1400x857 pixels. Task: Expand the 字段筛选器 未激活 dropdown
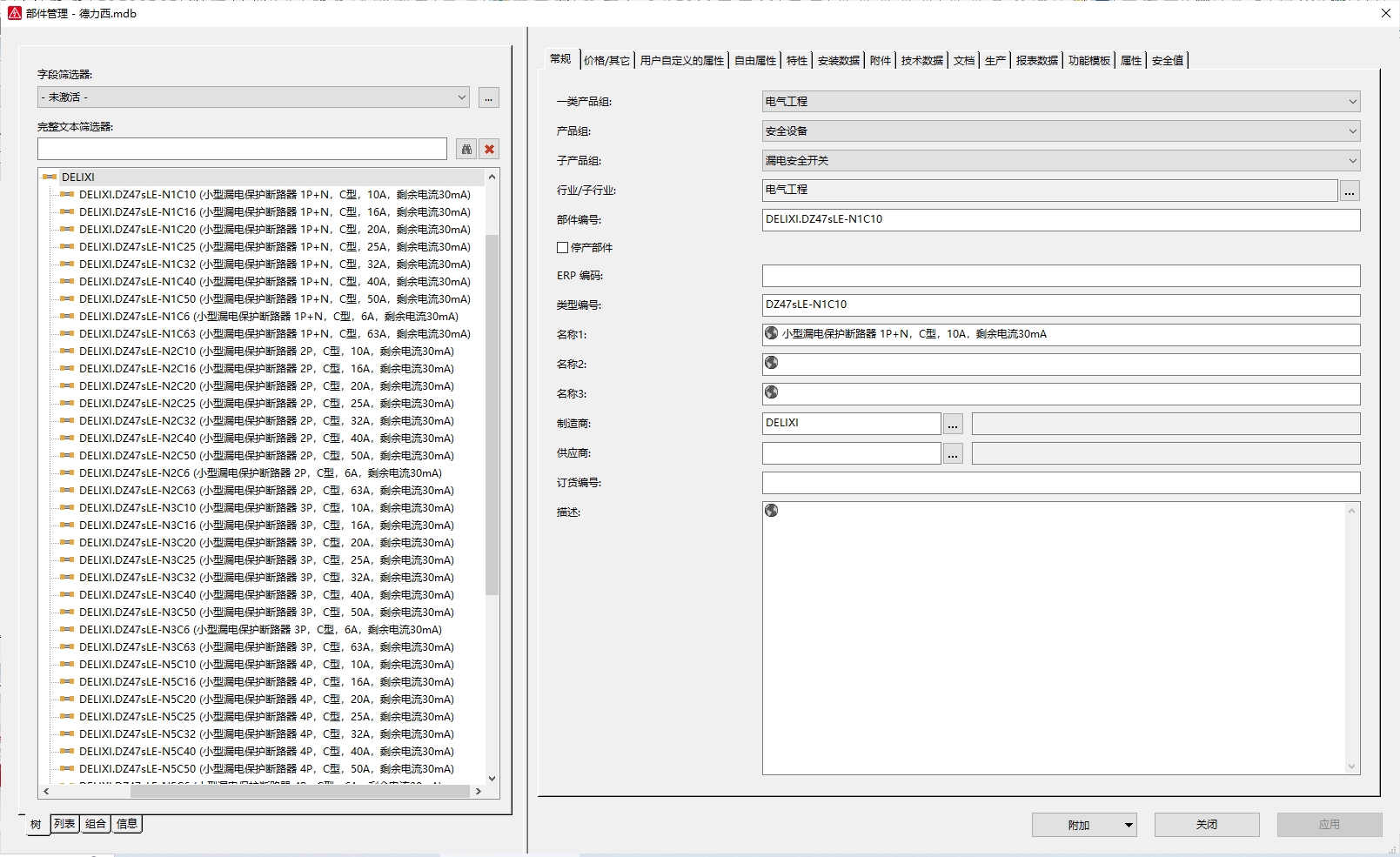(x=462, y=97)
